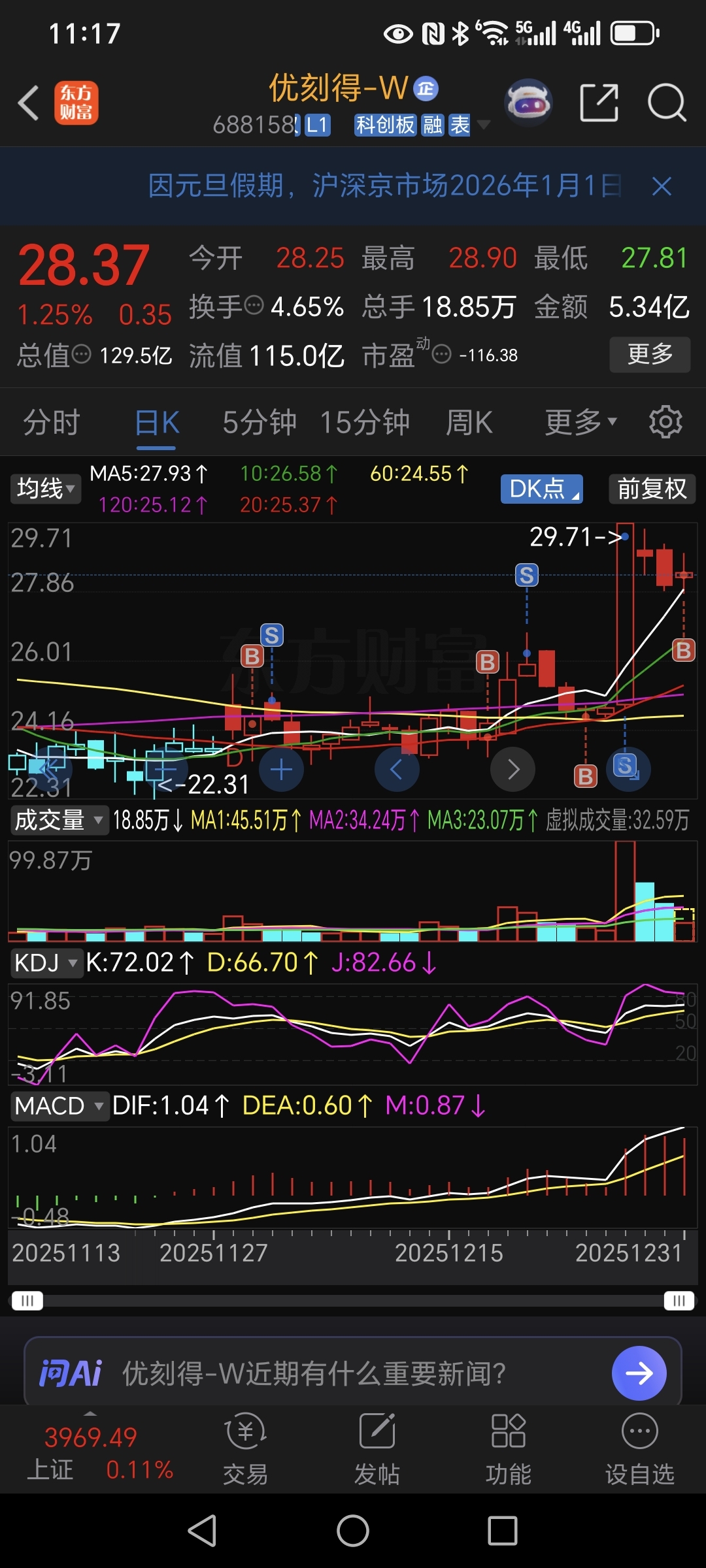Open the MACD indicator dropdown
This screenshot has width=706, height=1568.
point(59,1106)
